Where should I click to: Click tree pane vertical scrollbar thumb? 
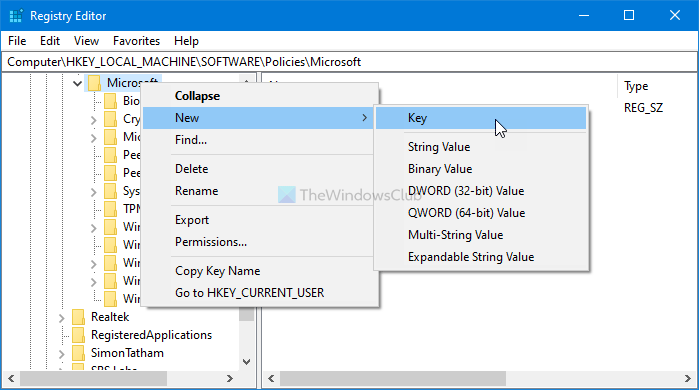(x=246, y=314)
